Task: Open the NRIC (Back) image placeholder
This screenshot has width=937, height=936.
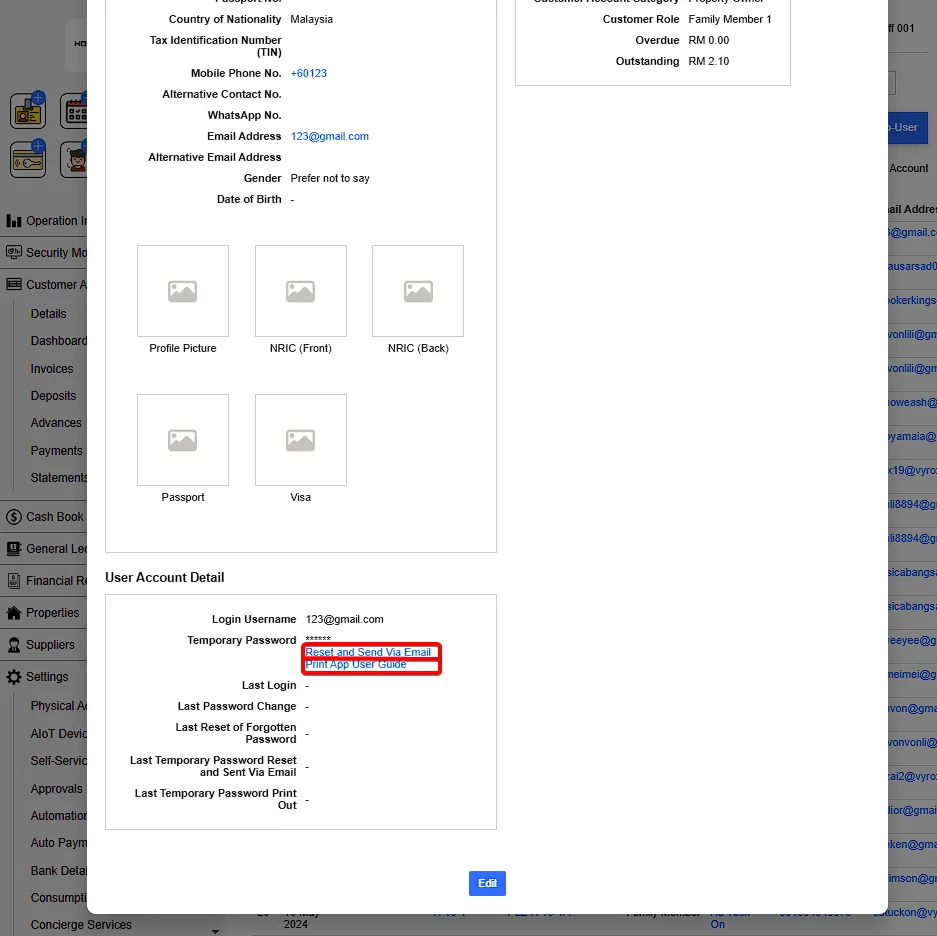Action: click(418, 291)
